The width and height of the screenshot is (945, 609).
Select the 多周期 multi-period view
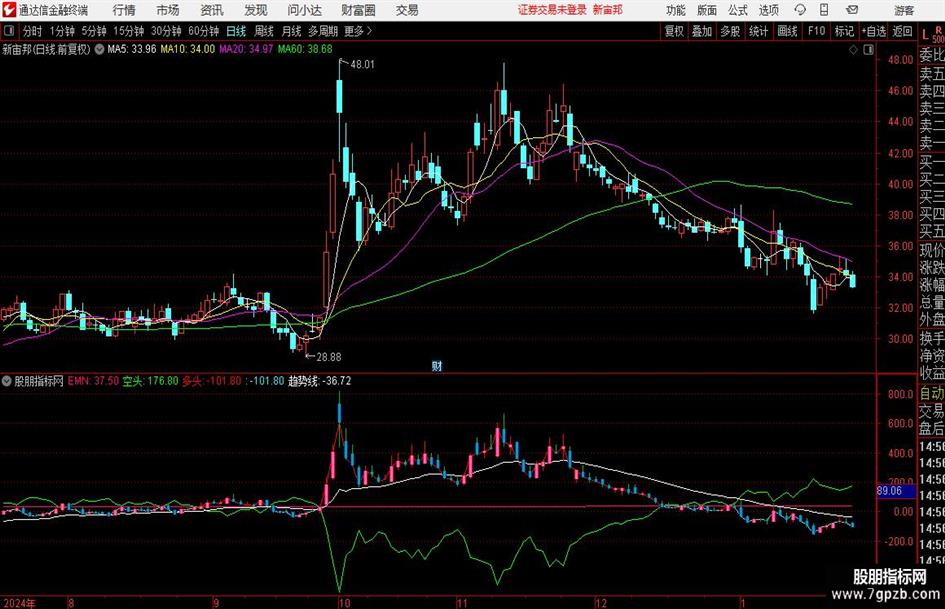tap(323, 31)
